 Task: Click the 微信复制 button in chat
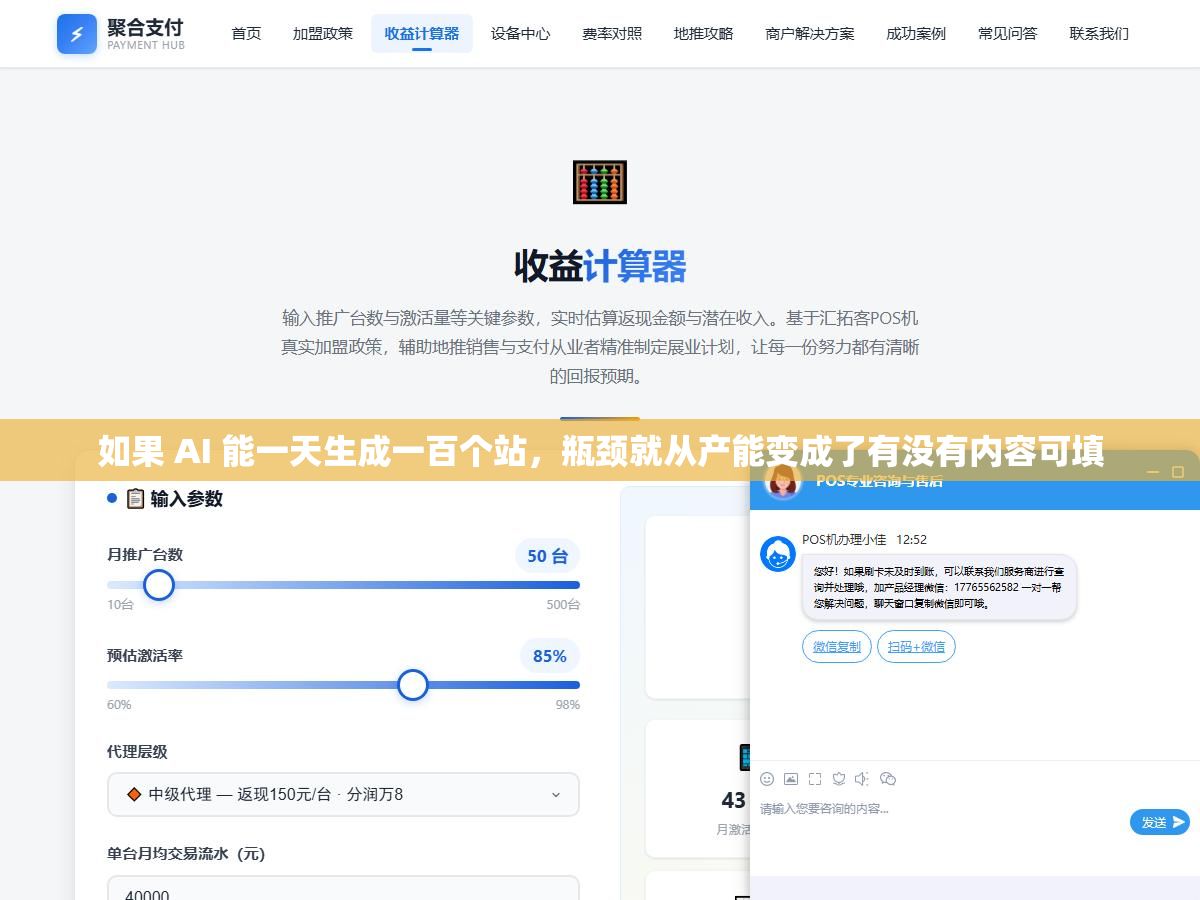coord(837,646)
